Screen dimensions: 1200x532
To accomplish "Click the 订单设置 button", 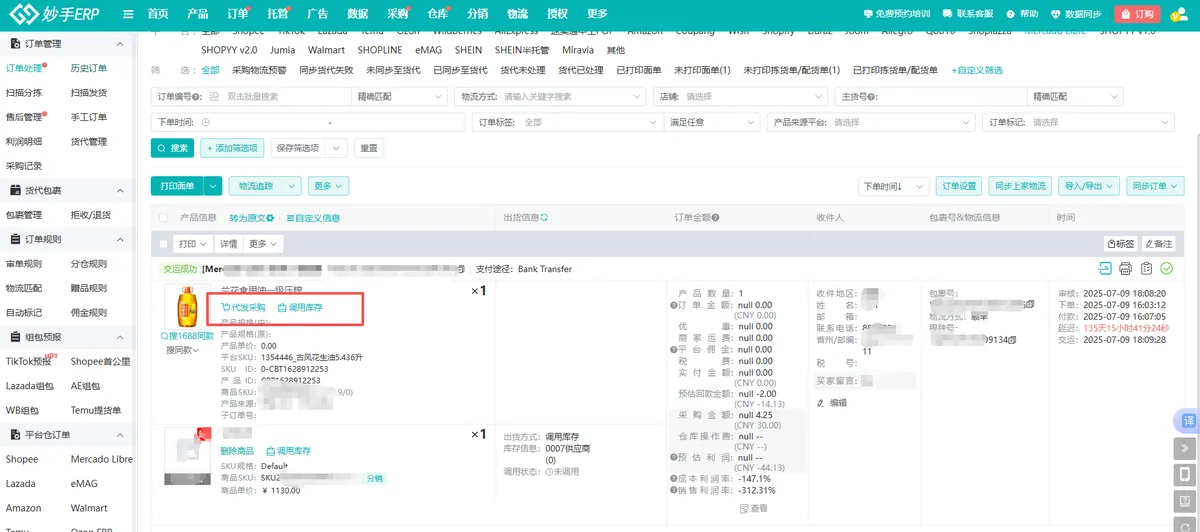I will tap(959, 186).
